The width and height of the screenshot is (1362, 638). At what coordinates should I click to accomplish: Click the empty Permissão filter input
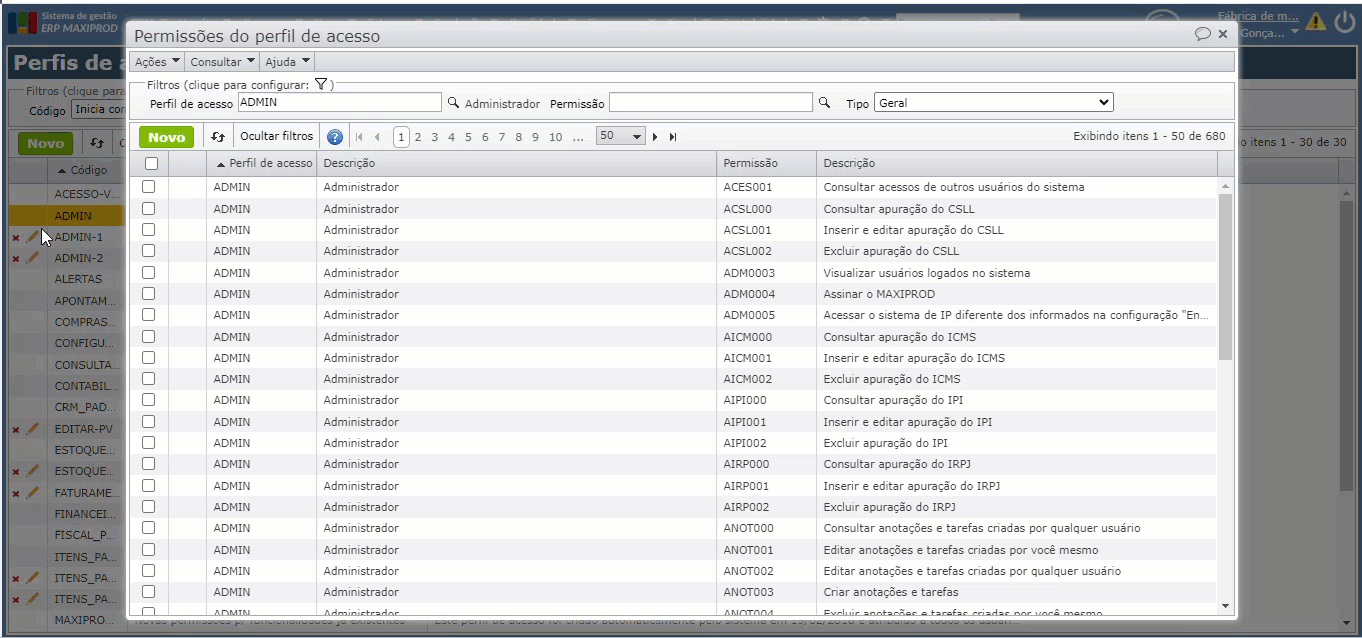[x=711, y=102]
